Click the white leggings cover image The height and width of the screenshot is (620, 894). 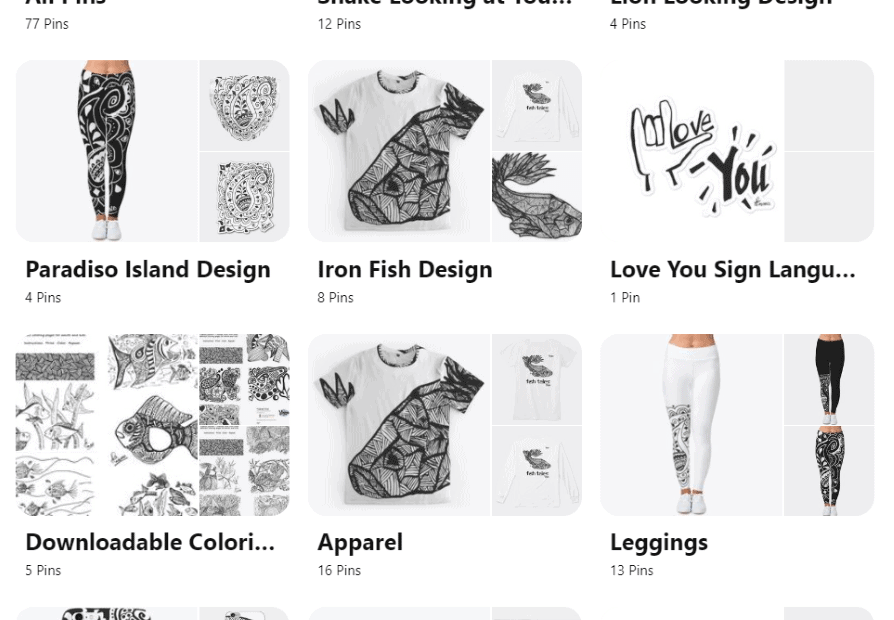[x=692, y=425]
